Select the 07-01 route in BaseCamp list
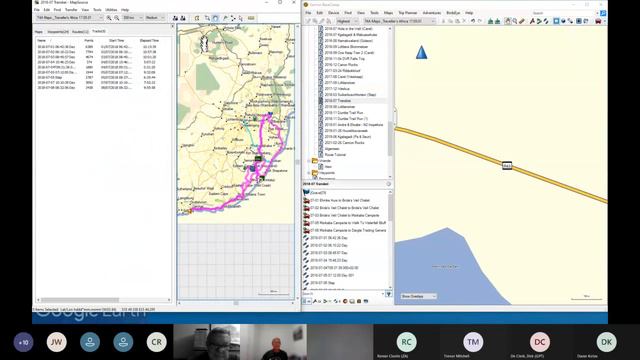Image resolution: width=640 pixels, height=360 pixels. (x=340, y=200)
